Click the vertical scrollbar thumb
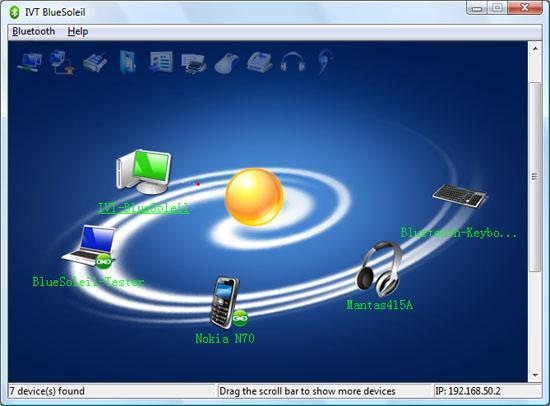Image resolution: width=550 pixels, height=406 pixels. click(535, 177)
